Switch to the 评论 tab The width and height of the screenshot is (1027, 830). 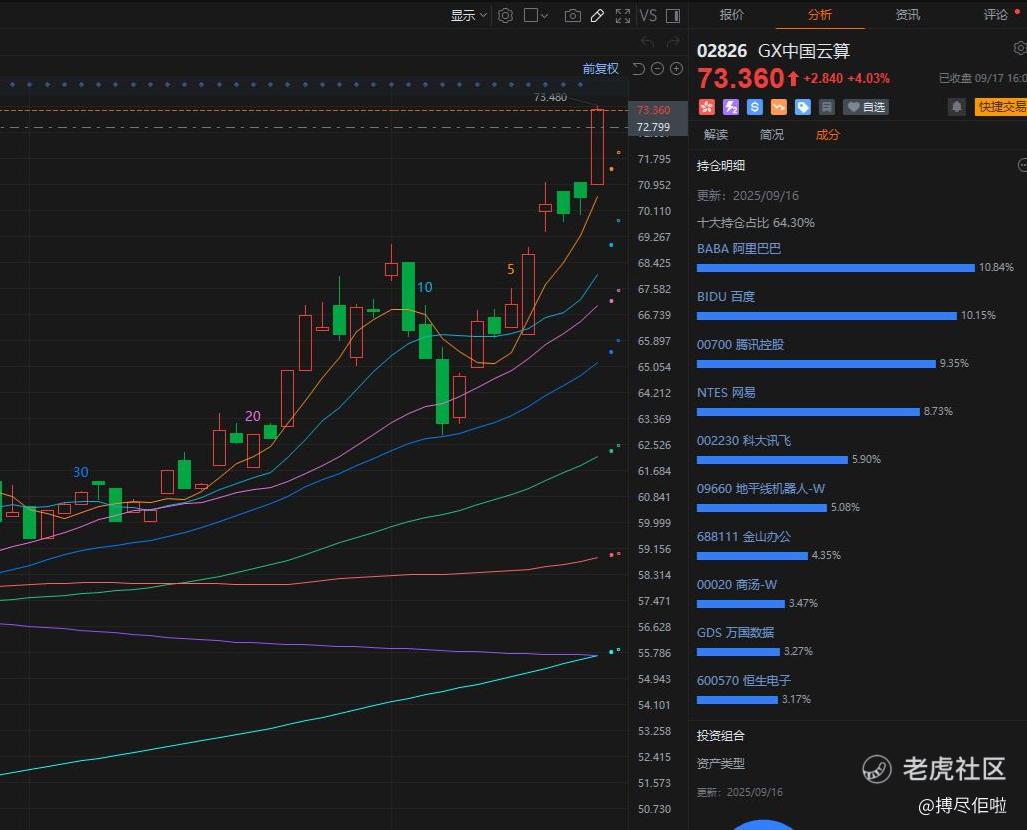(996, 14)
